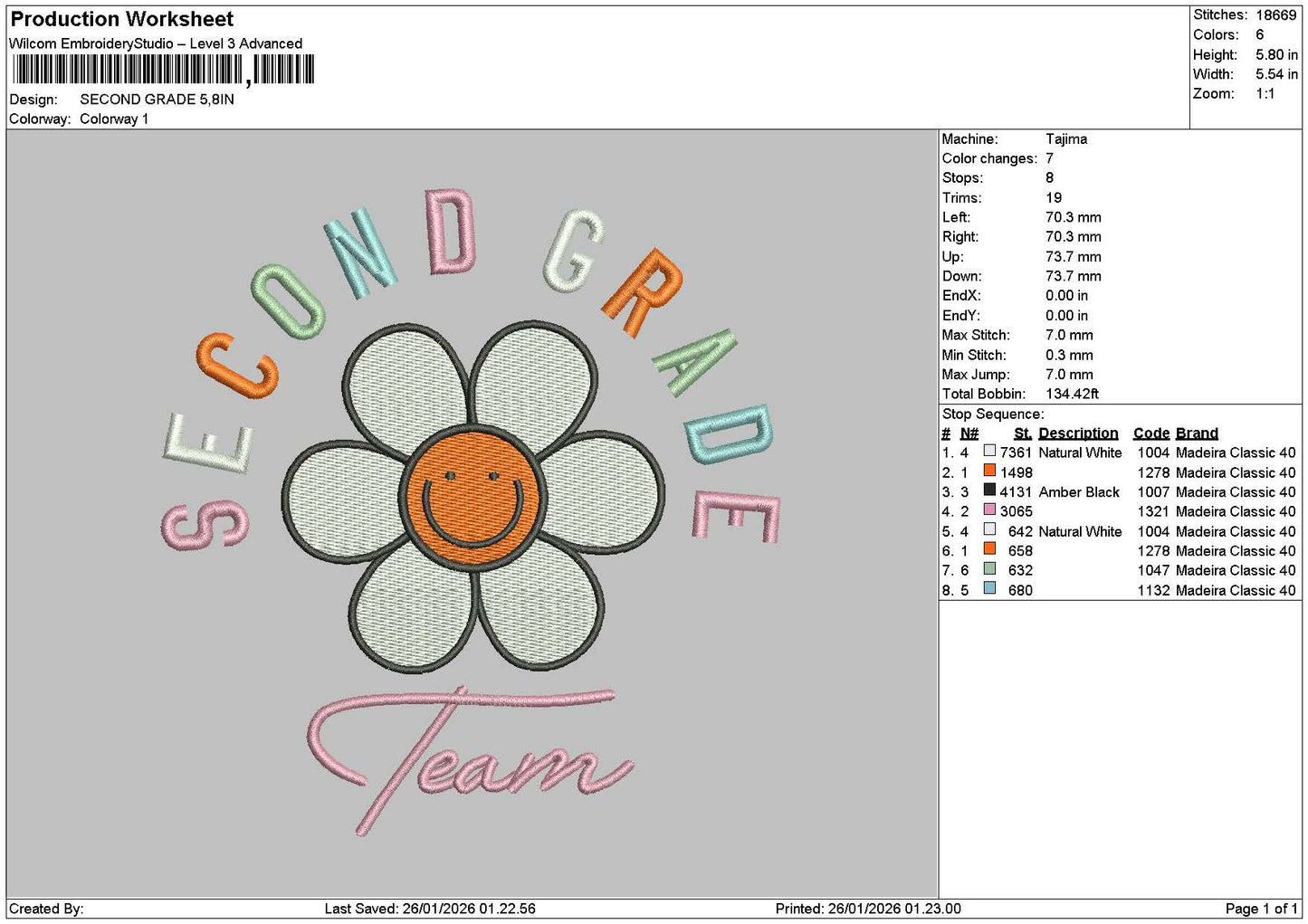
Task: Click the Brand column header
Action: pyautogui.click(x=1197, y=433)
